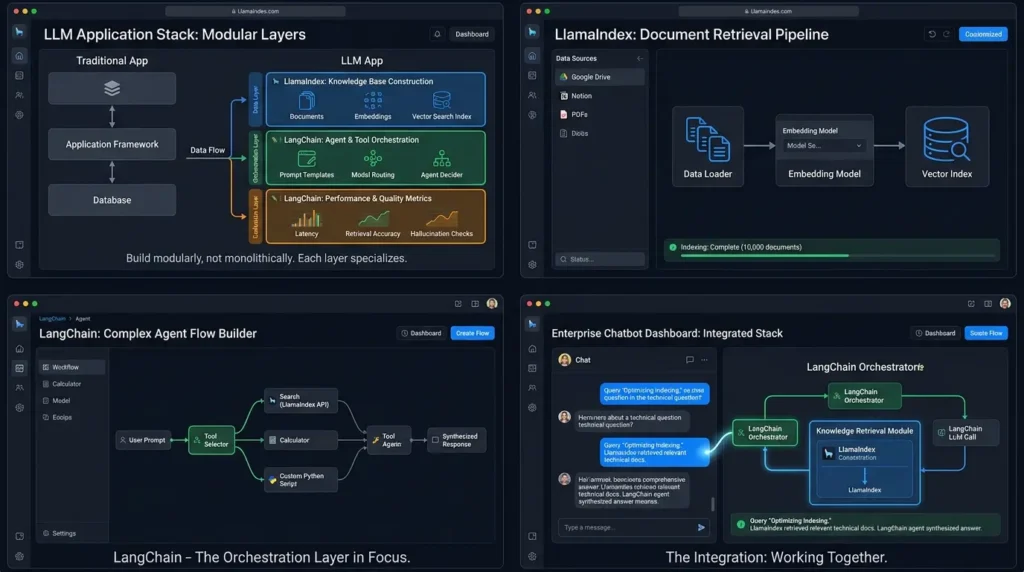Open the Hallucination Checks chart icon
The width and height of the screenshot is (1024, 572).
[x=441, y=218]
